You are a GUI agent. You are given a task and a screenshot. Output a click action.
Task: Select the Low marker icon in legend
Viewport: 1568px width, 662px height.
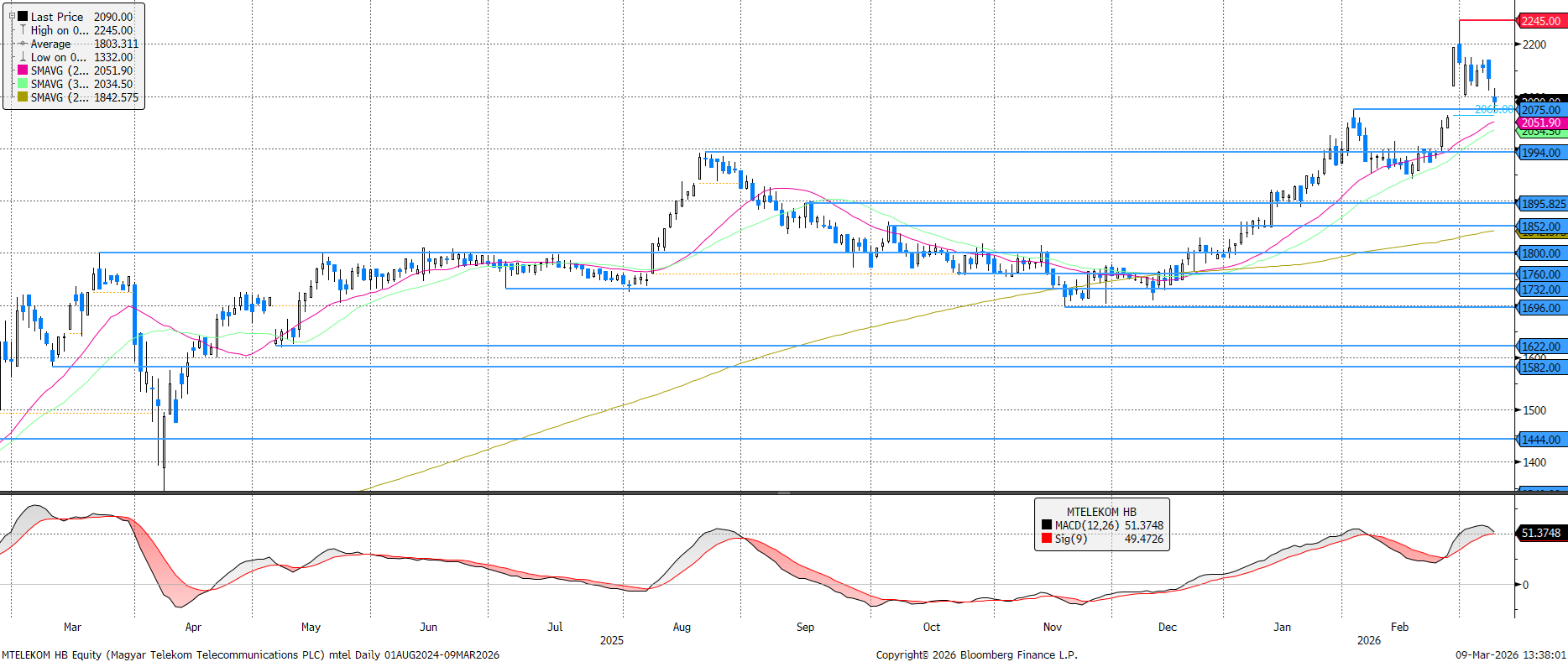pyautogui.click(x=23, y=57)
